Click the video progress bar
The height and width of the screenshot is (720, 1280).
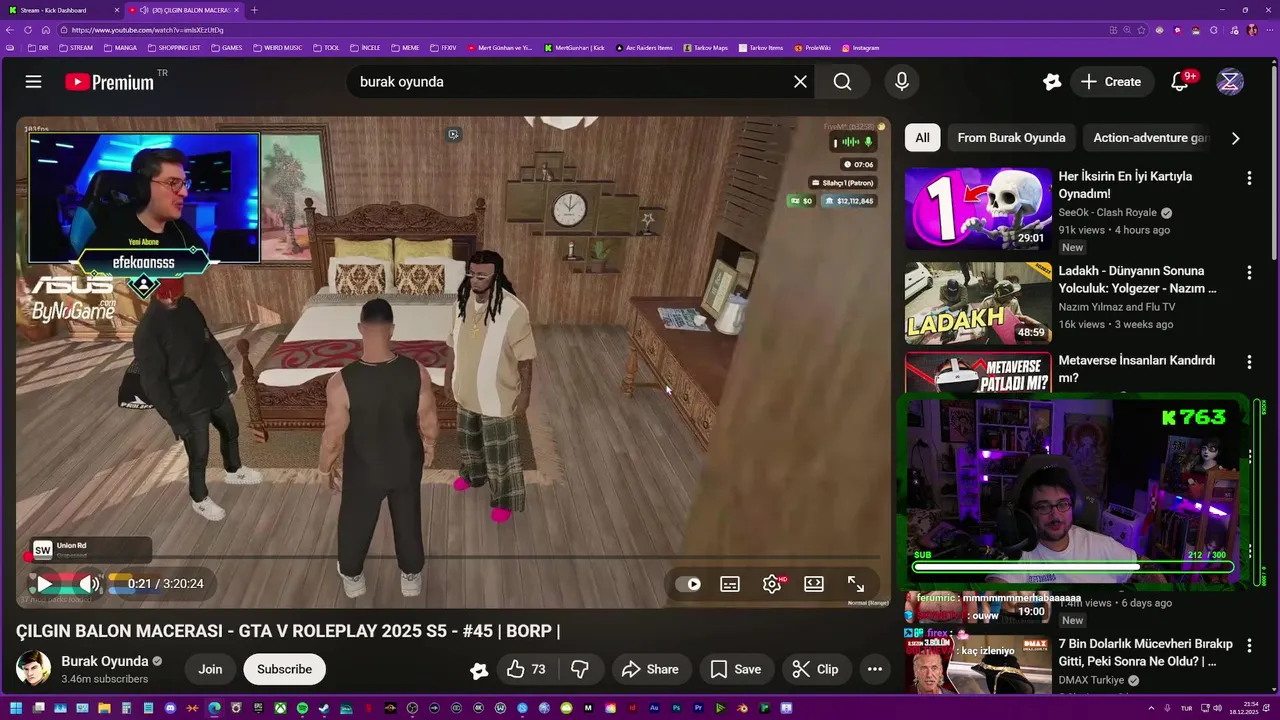[x=452, y=557]
